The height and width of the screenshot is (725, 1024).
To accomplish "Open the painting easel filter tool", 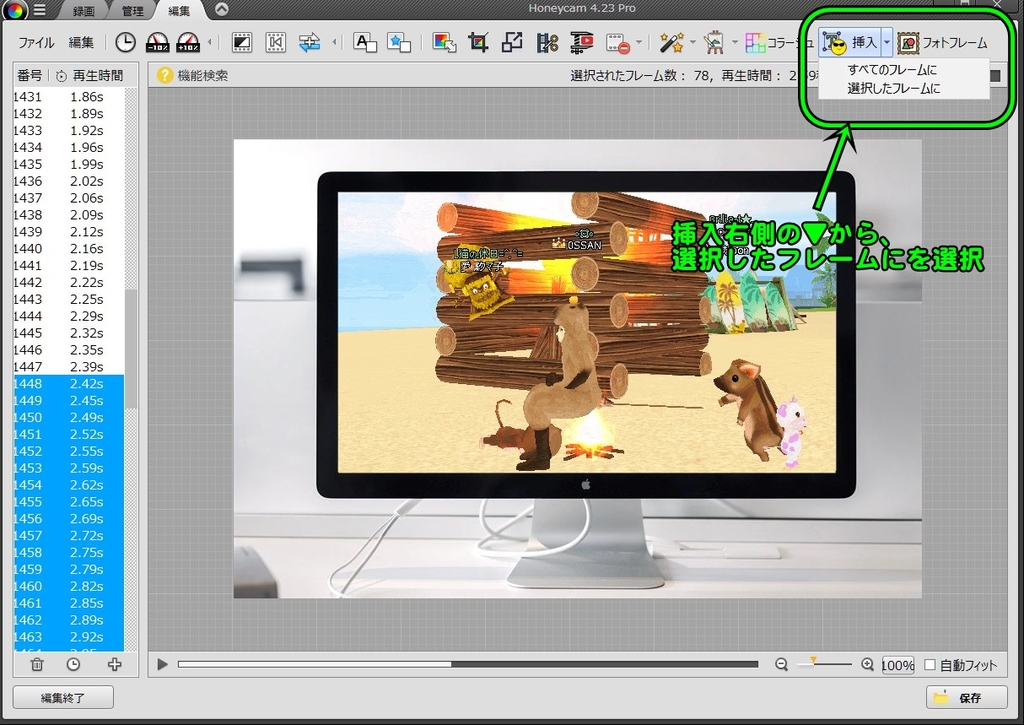I will 714,43.
